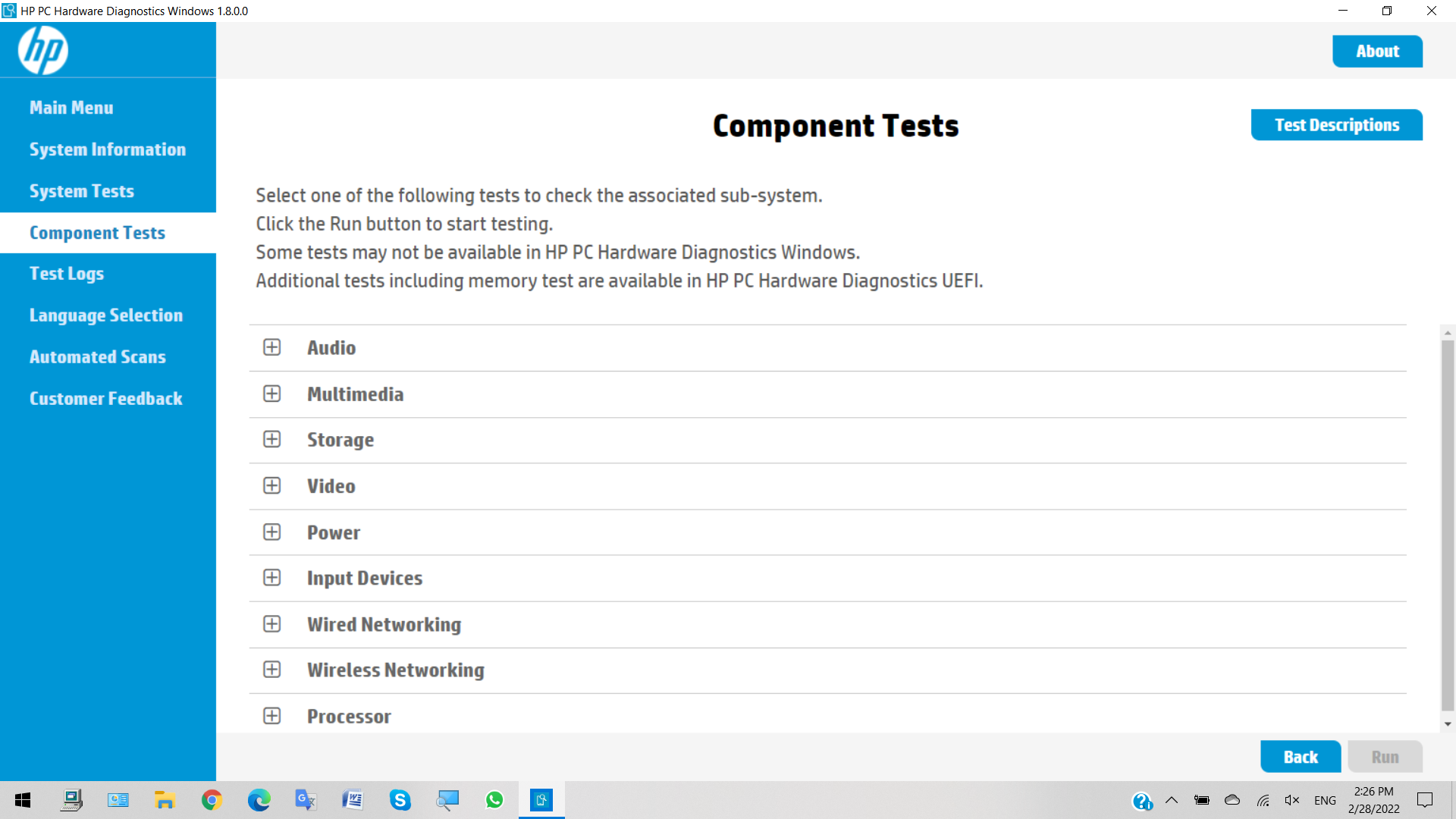Open HP Support Assistant tray icon
The width and height of the screenshot is (1456, 819).
(x=1142, y=801)
